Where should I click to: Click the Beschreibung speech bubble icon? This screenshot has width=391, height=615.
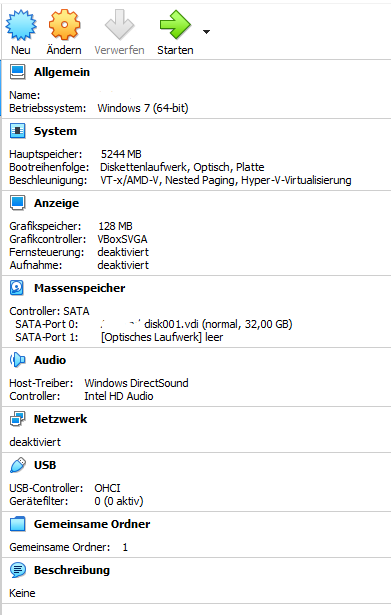[18, 570]
